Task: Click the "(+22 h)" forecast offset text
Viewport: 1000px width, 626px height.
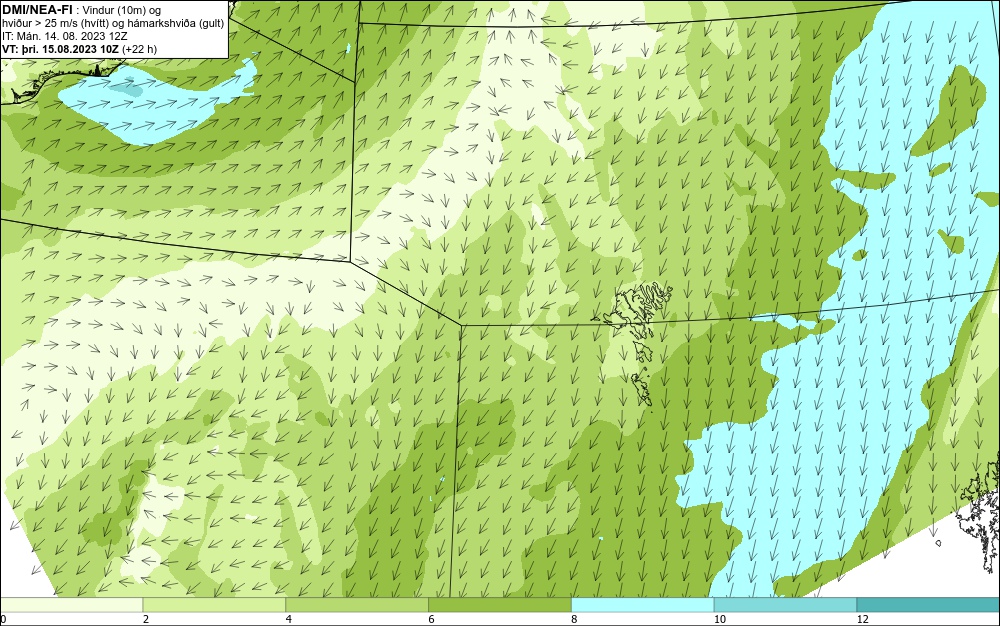Action: pyautogui.click(x=140, y=49)
